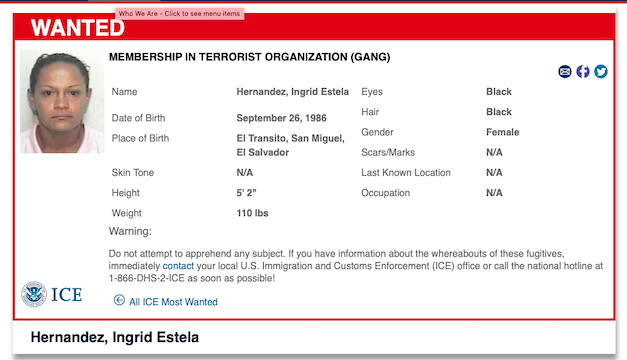Follow the 'contact' link in the warning text
The width and height of the screenshot is (627, 360).
click(x=178, y=266)
